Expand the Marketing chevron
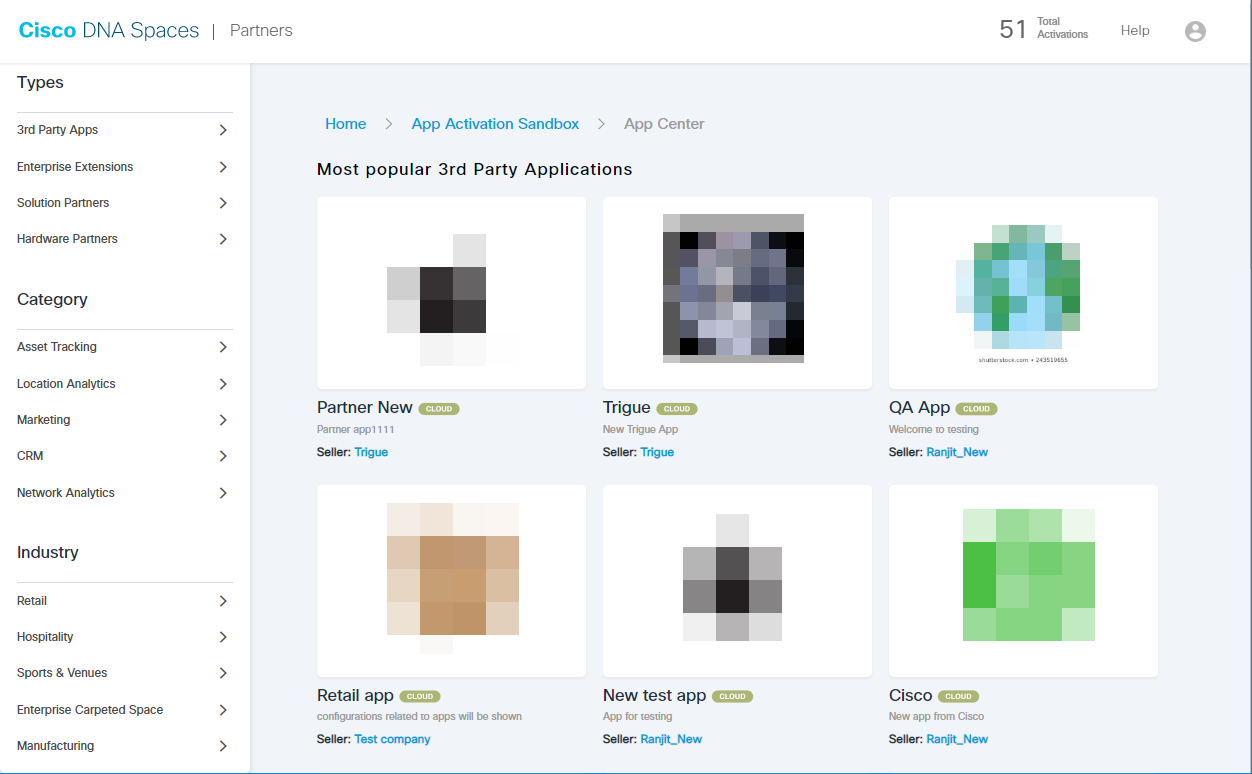The width and height of the screenshot is (1252, 774). click(x=223, y=420)
